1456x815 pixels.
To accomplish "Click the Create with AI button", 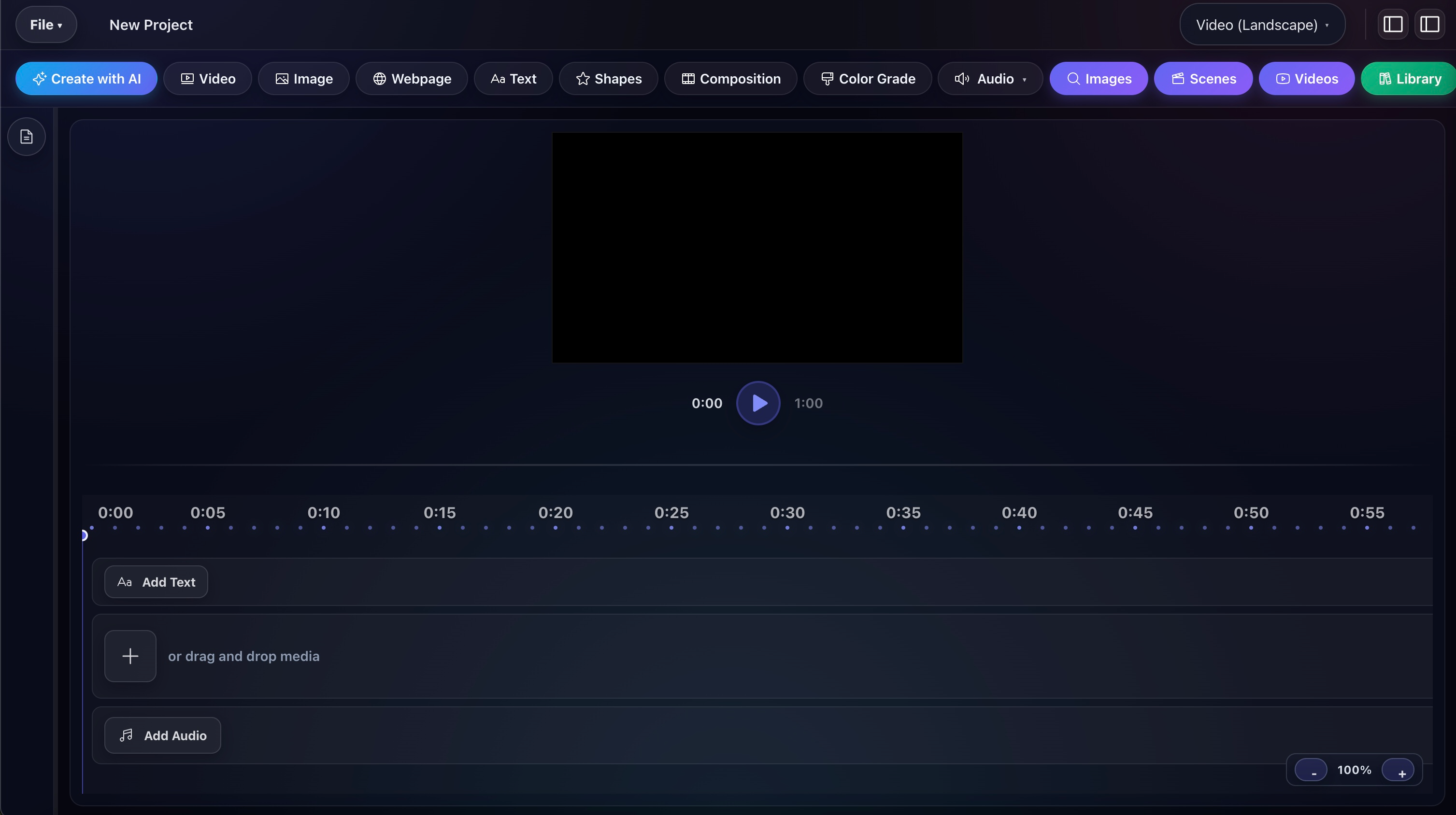I will [86, 79].
